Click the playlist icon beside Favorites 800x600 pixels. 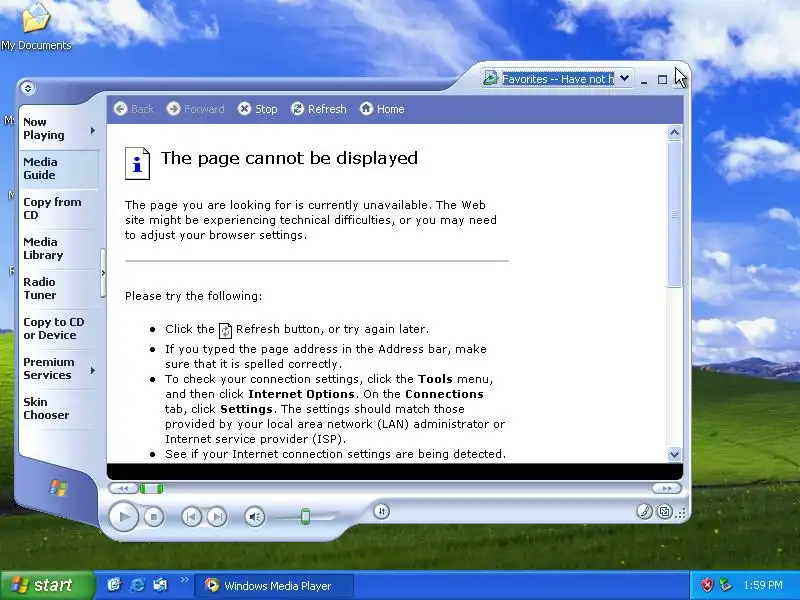coord(490,78)
